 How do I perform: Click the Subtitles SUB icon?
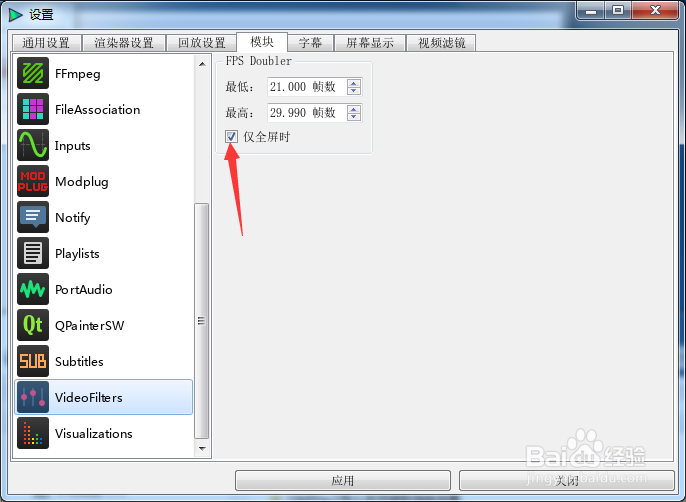coord(33,361)
